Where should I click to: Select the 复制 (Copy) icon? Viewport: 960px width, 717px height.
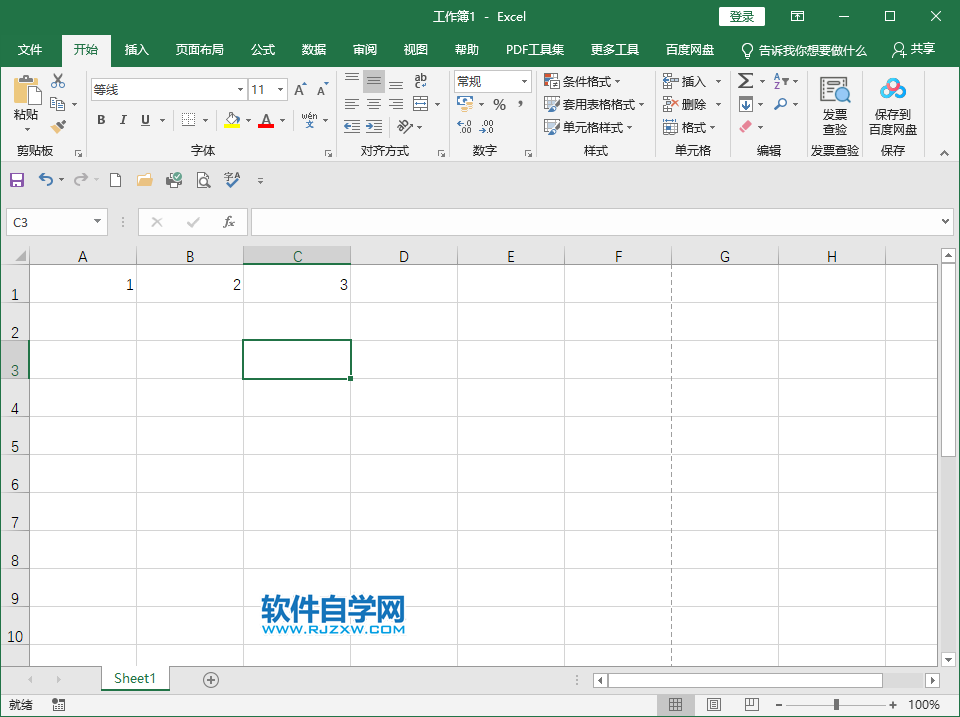59,104
